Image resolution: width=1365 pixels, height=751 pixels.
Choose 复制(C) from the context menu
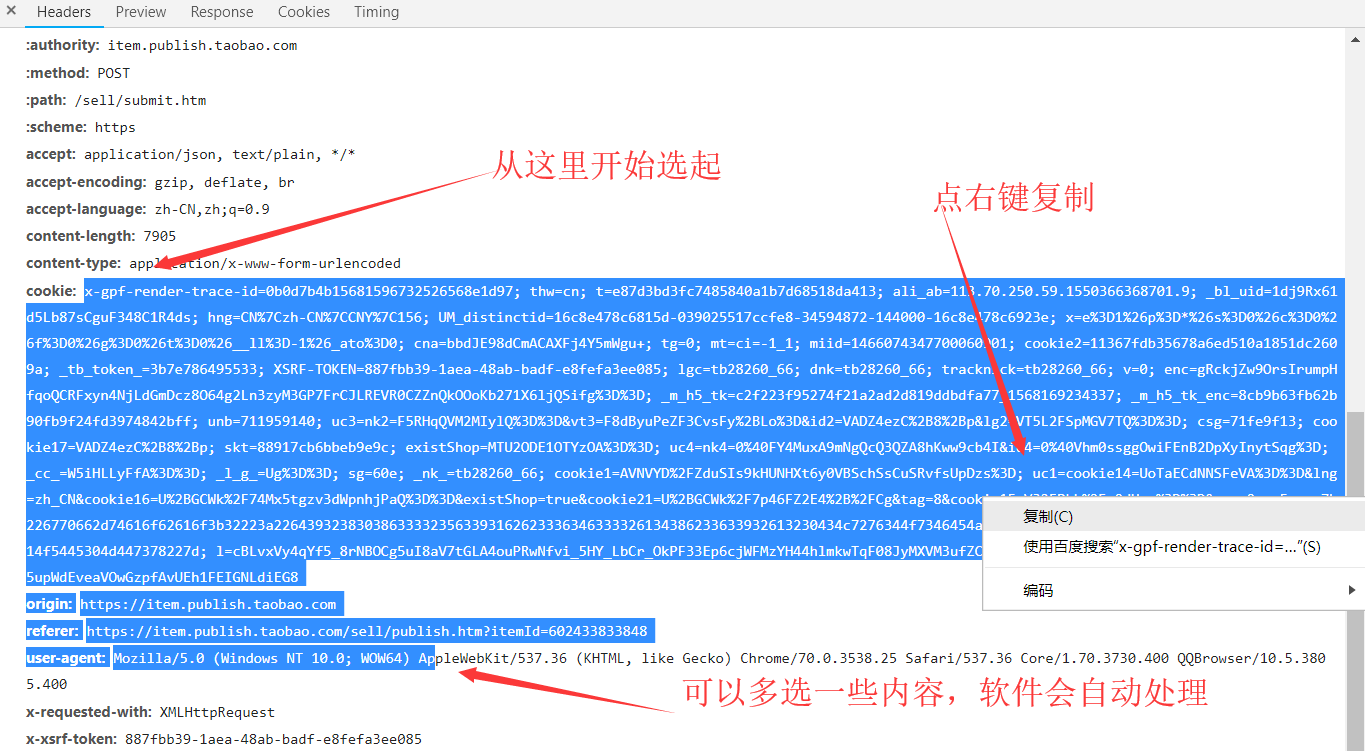pos(1047,517)
